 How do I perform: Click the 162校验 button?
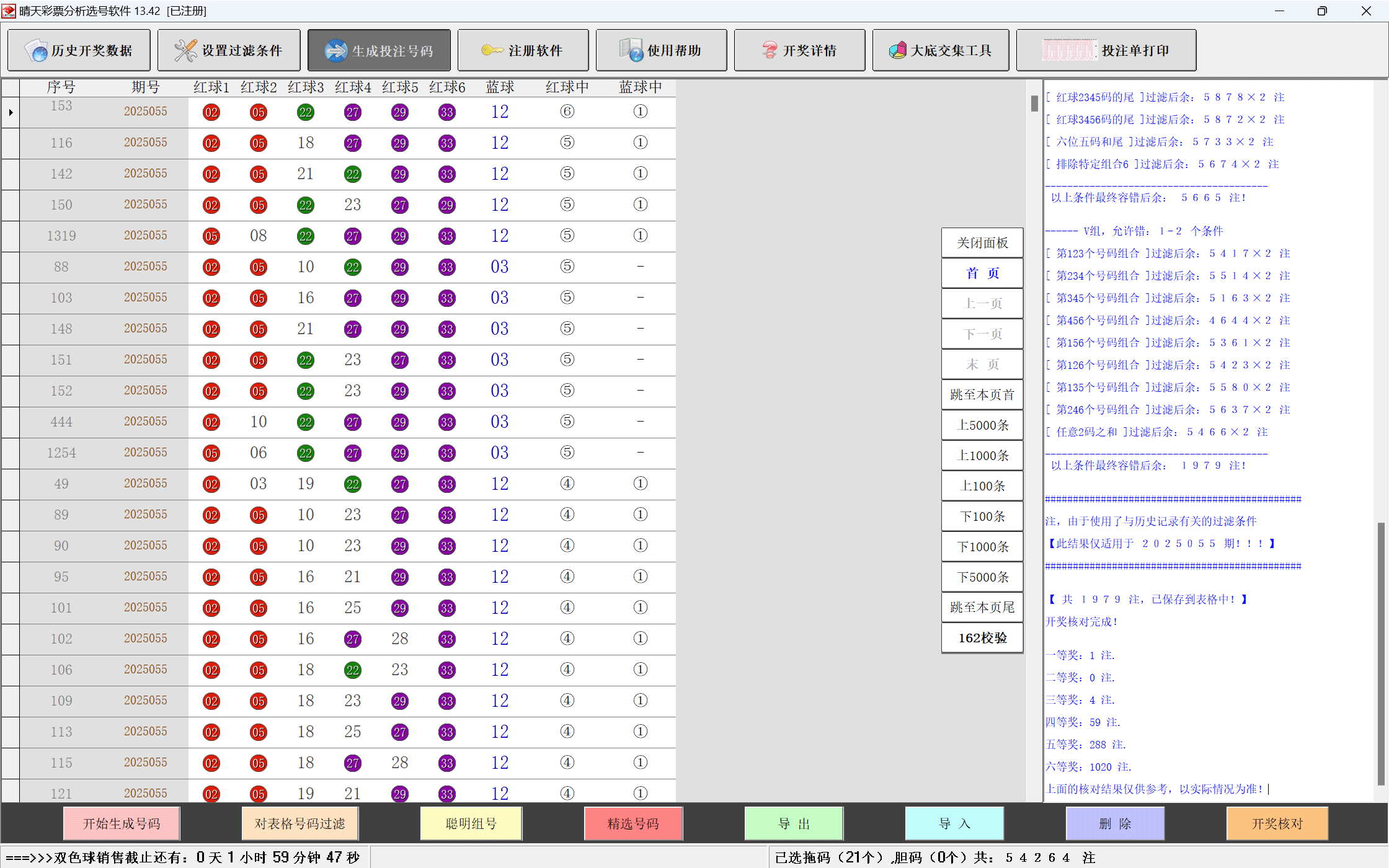(x=982, y=638)
